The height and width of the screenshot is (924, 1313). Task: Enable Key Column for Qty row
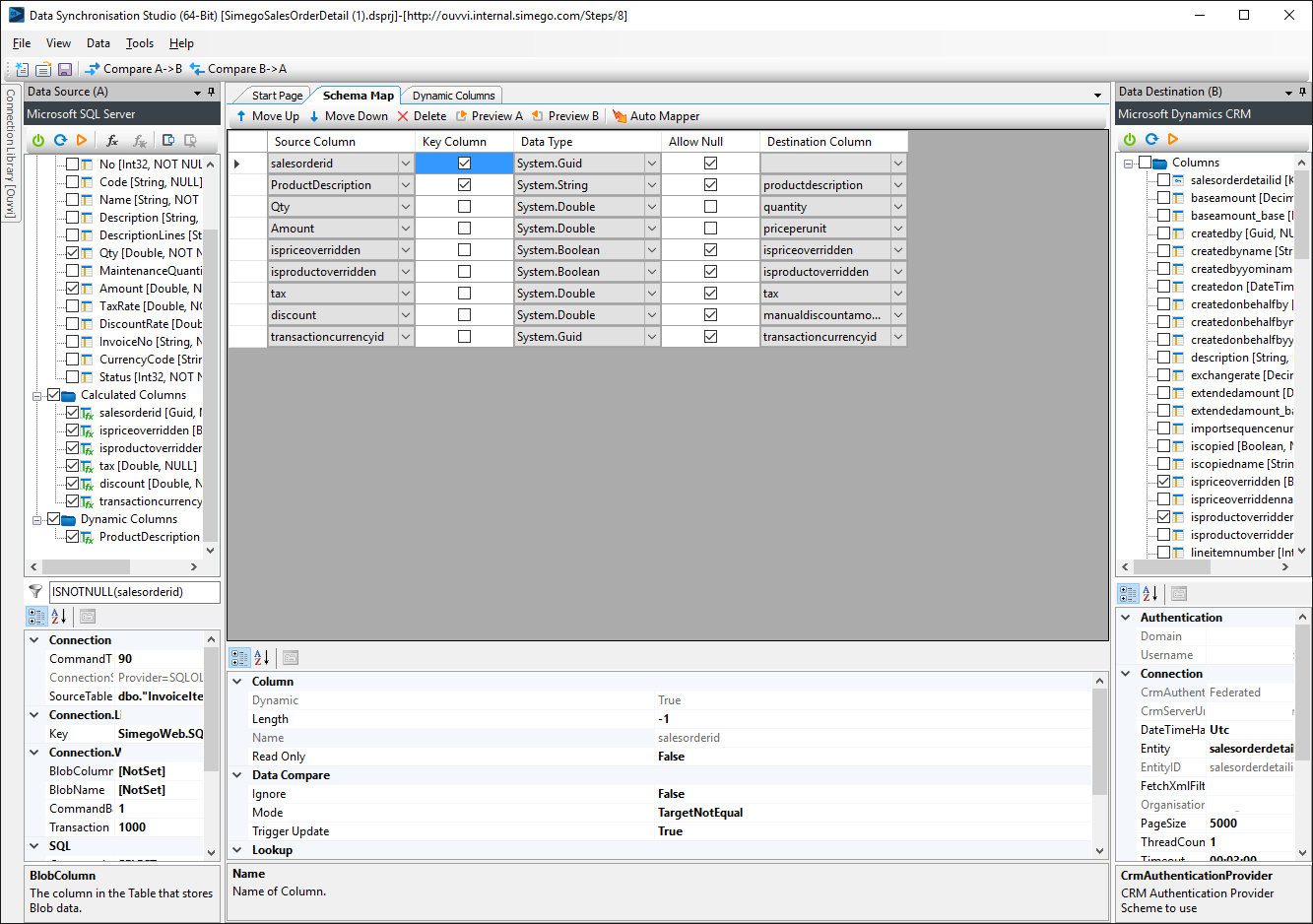point(464,207)
